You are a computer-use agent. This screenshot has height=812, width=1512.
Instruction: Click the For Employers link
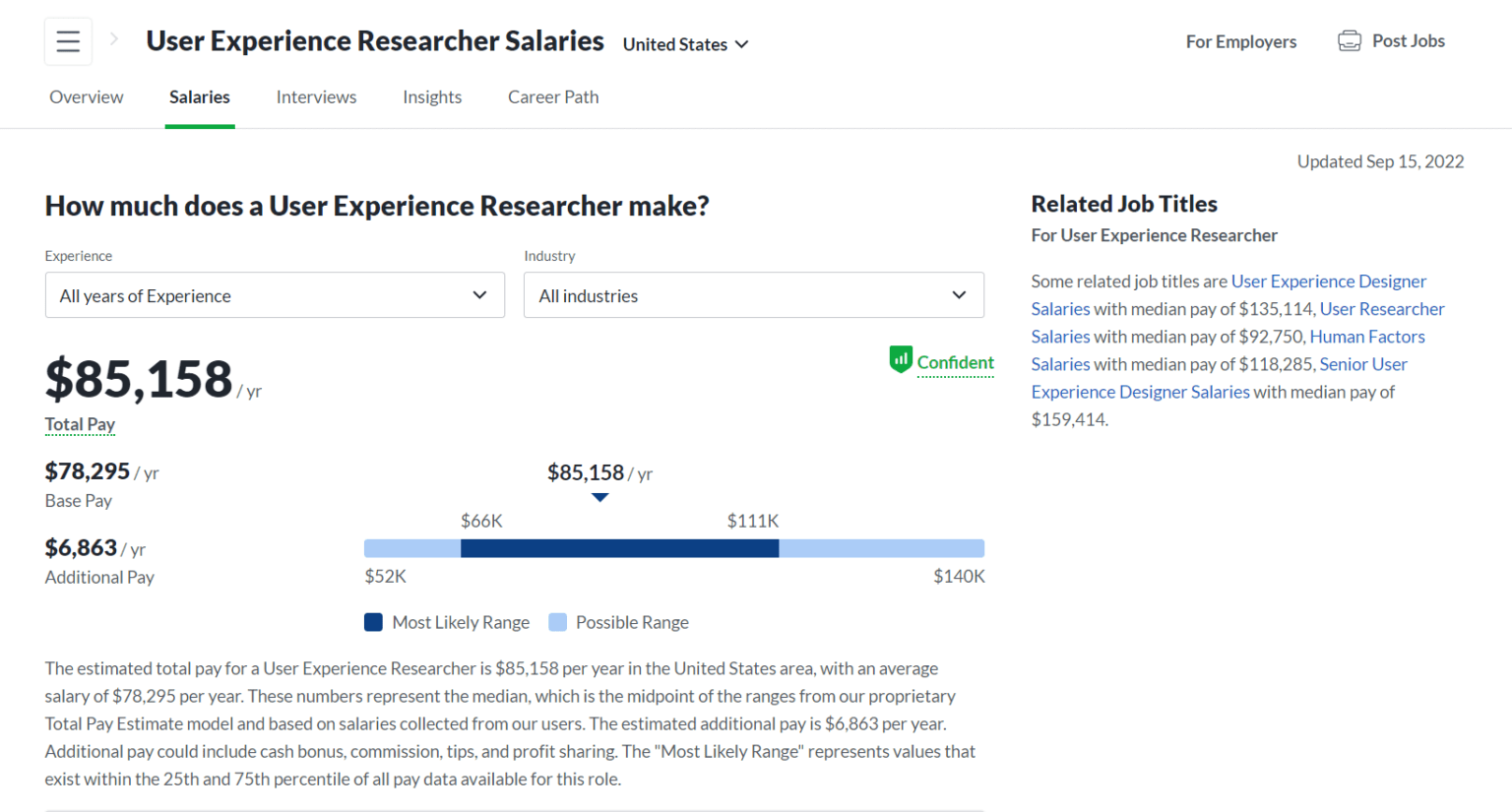tap(1240, 41)
